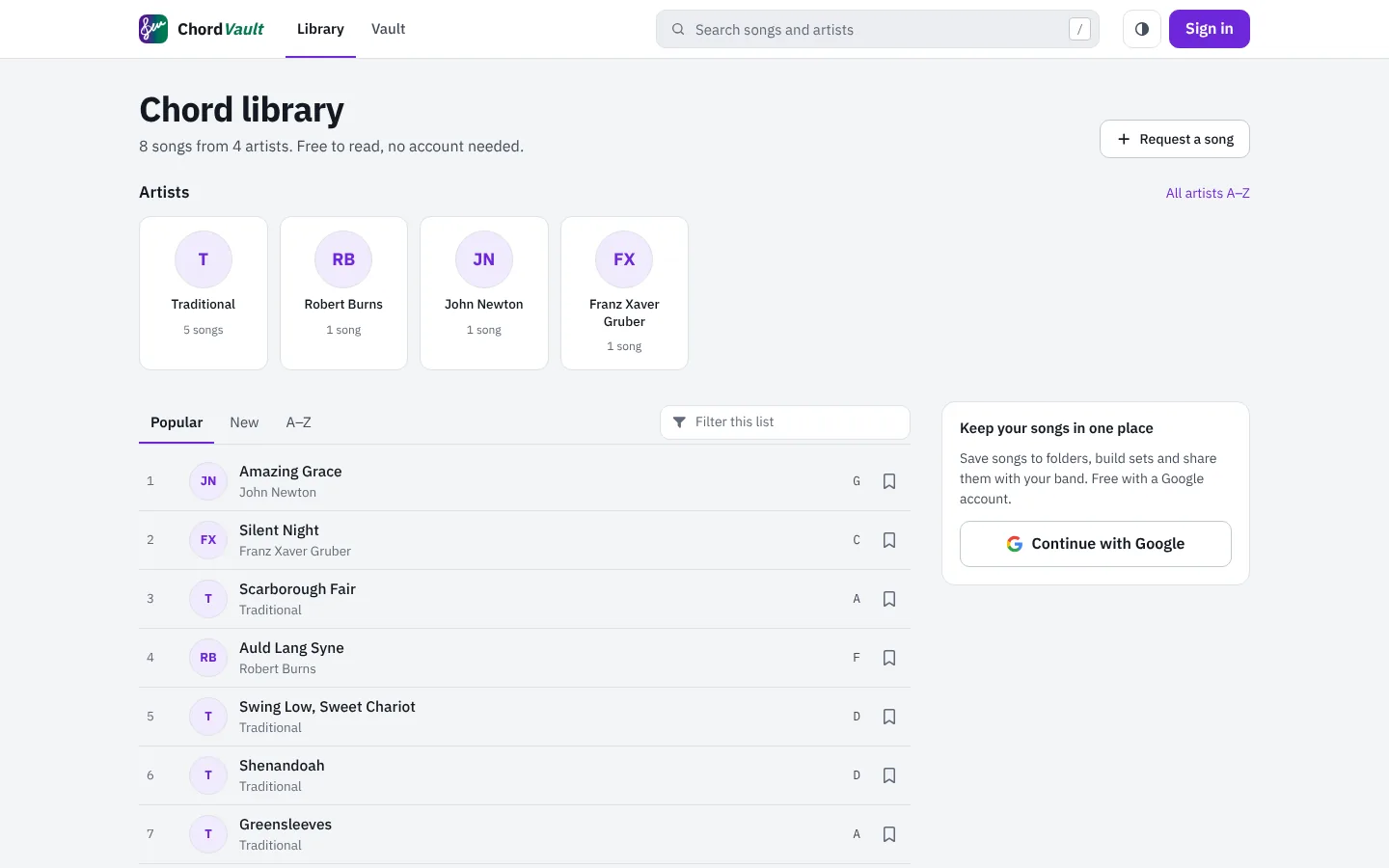This screenshot has height=868, width=1389.
Task: Open the Swing Low, Sweet Chariot title
Action: pyautogui.click(x=327, y=707)
